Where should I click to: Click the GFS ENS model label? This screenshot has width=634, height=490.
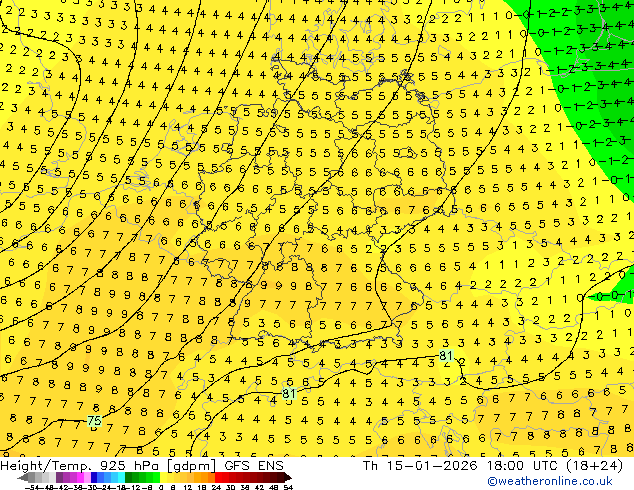pos(254,466)
